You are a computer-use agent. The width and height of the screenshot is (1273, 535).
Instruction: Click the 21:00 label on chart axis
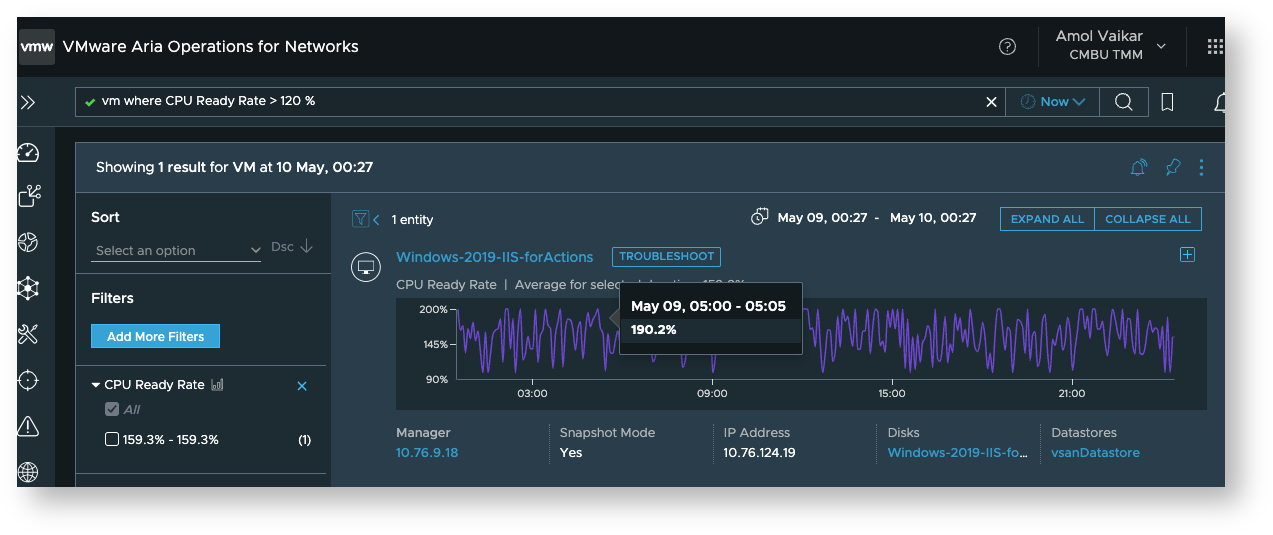pyautogui.click(x=1071, y=394)
